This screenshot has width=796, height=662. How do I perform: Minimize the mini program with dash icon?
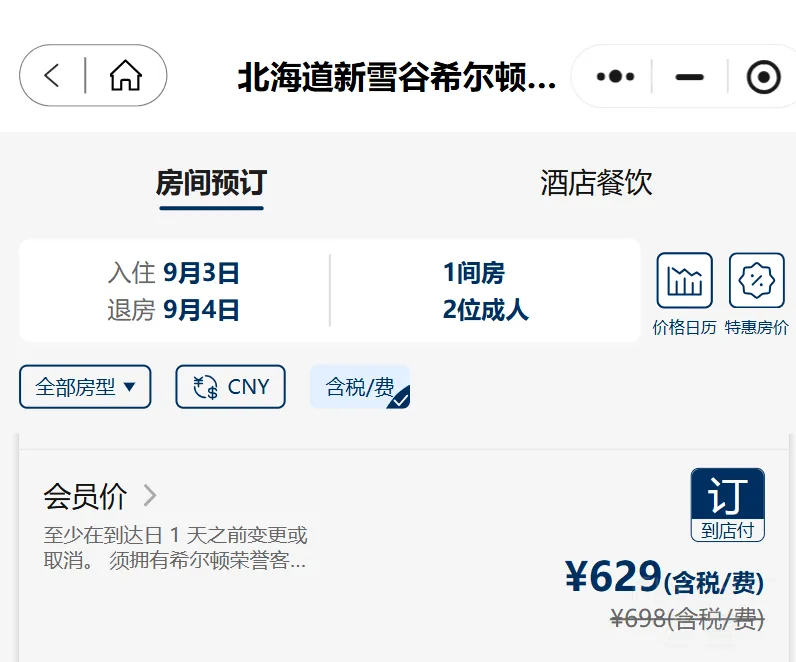pos(689,77)
